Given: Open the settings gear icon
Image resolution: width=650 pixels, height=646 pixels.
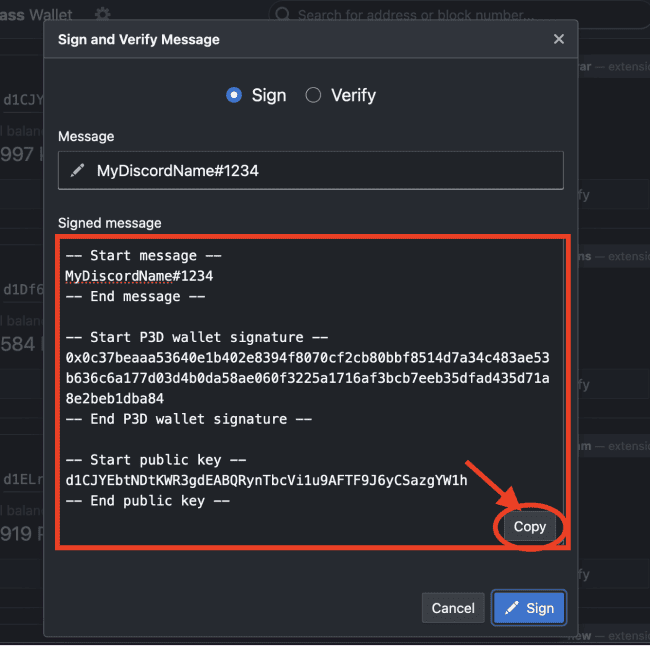Looking at the screenshot, I should click(x=102, y=15).
